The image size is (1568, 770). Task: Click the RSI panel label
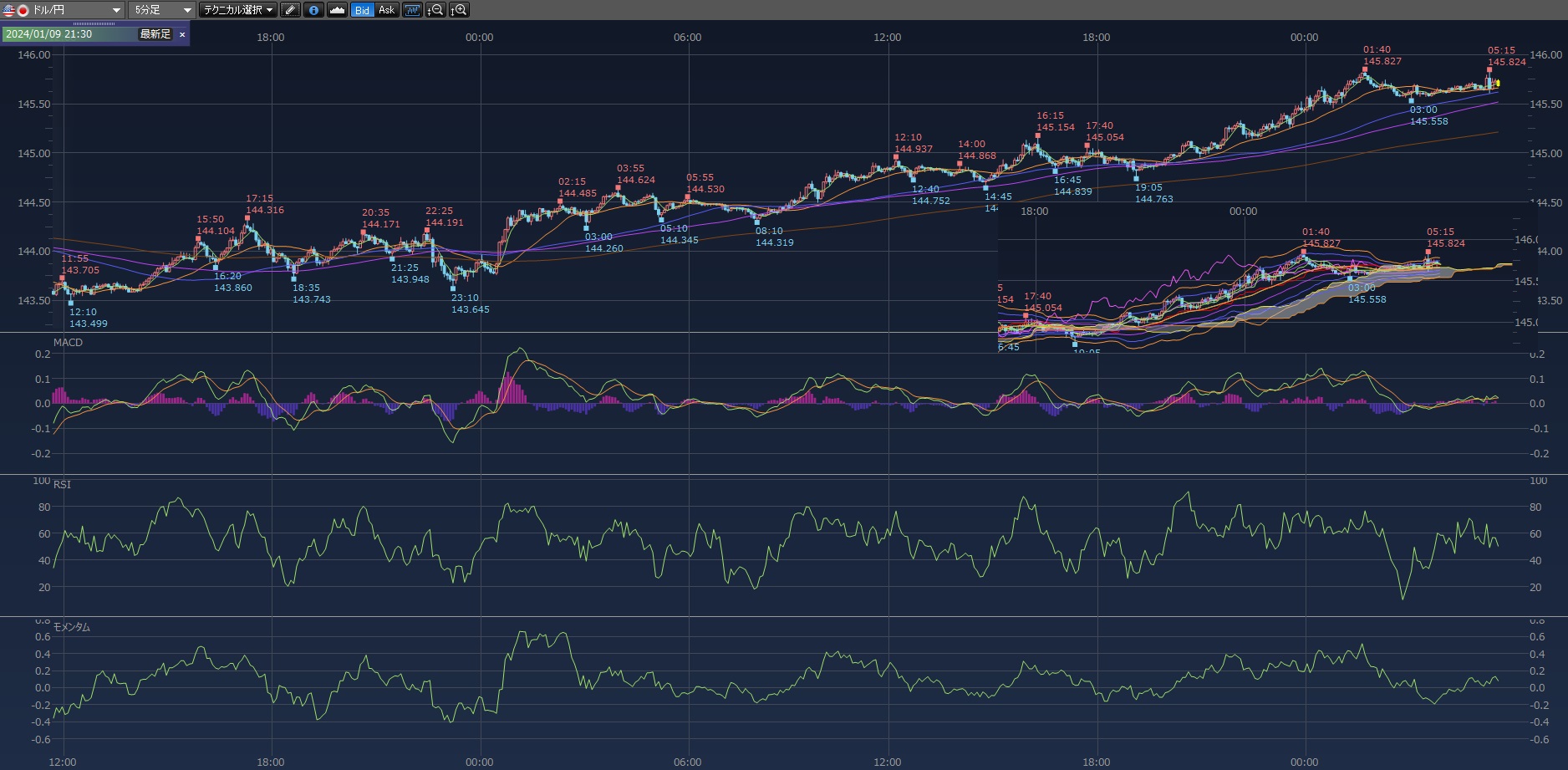click(x=63, y=485)
